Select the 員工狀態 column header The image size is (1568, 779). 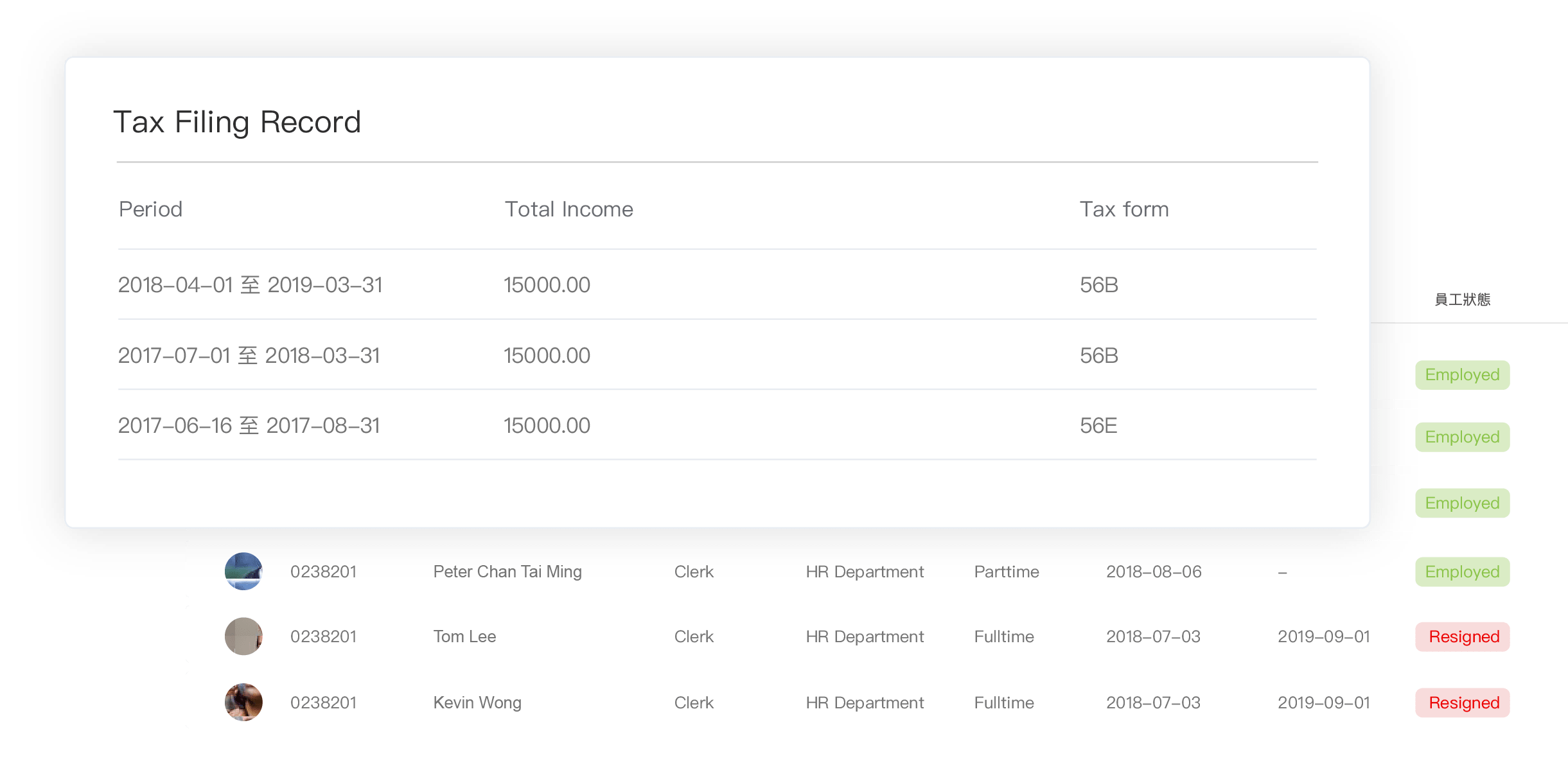click(x=1463, y=299)
